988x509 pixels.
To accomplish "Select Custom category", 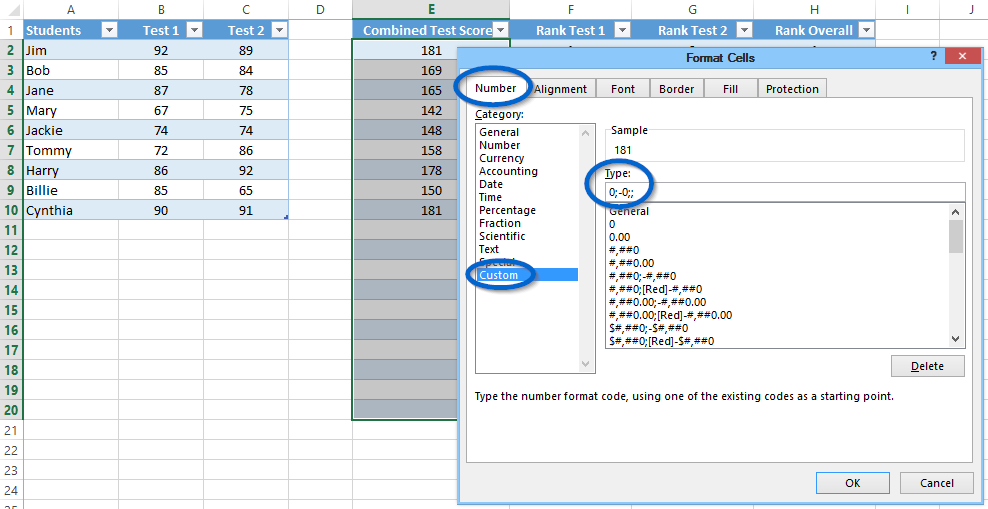I will pos(498,275).
